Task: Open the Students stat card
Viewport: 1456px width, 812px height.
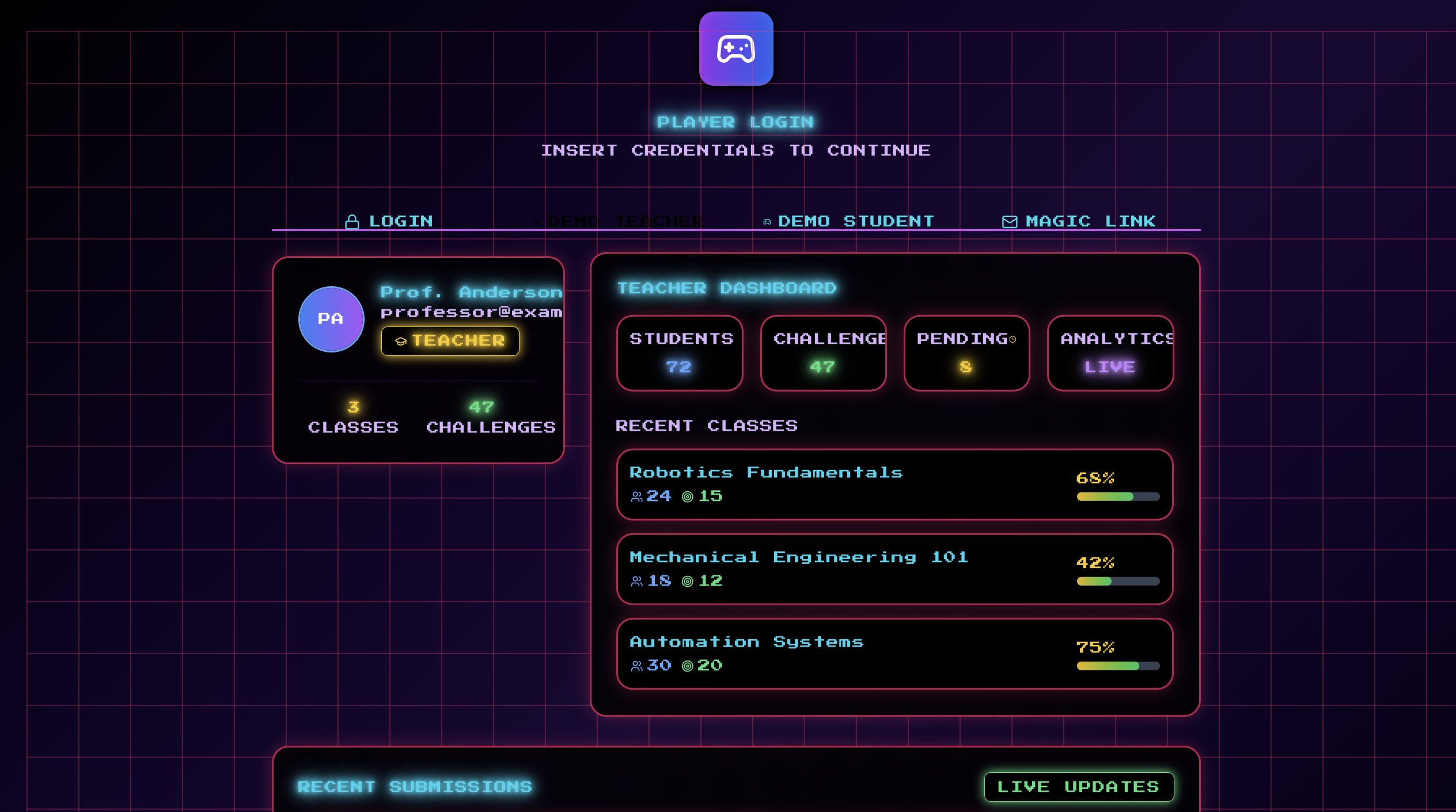Action: 680,353
